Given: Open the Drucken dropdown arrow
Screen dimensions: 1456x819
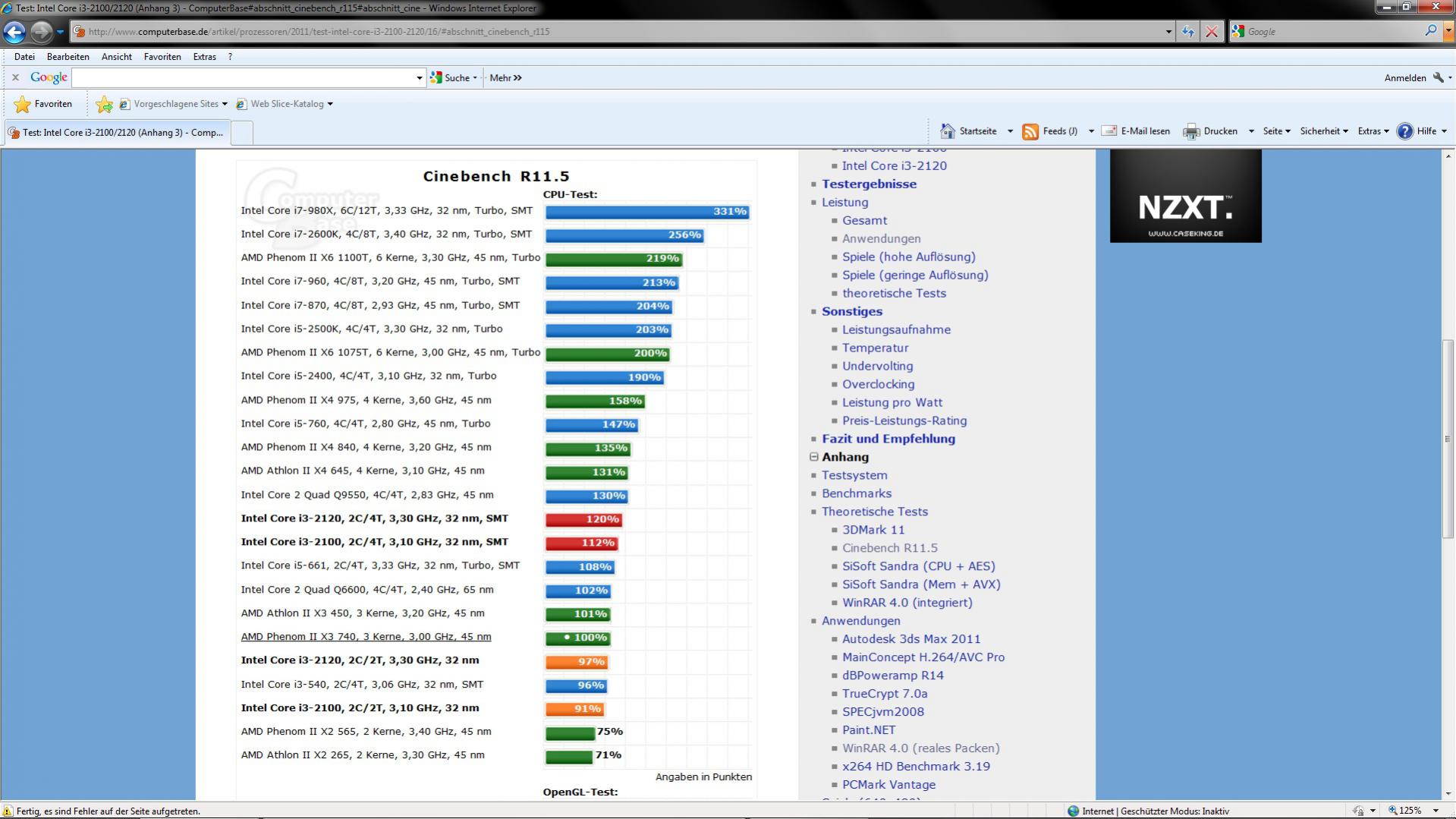Looking at the screenshot, I should point(1251,131).
